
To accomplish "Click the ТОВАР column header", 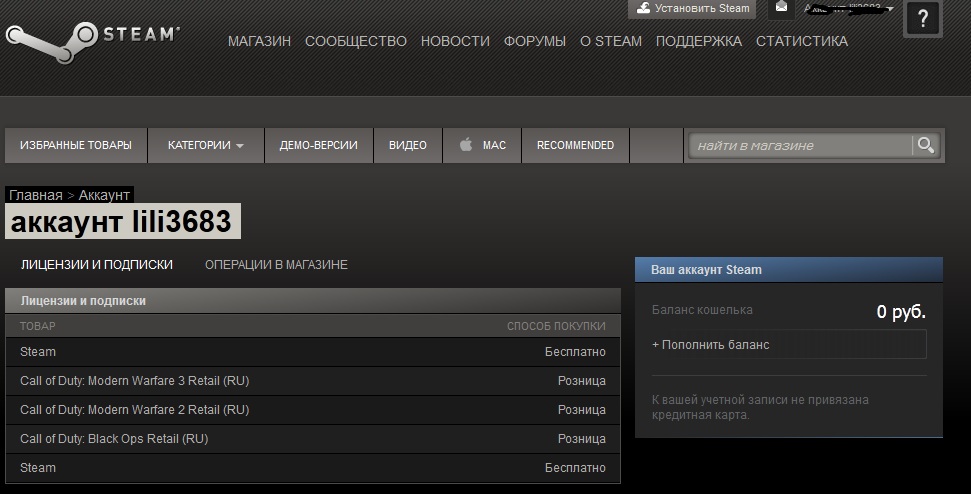I will pyautogui.click(x=37, y=326).
